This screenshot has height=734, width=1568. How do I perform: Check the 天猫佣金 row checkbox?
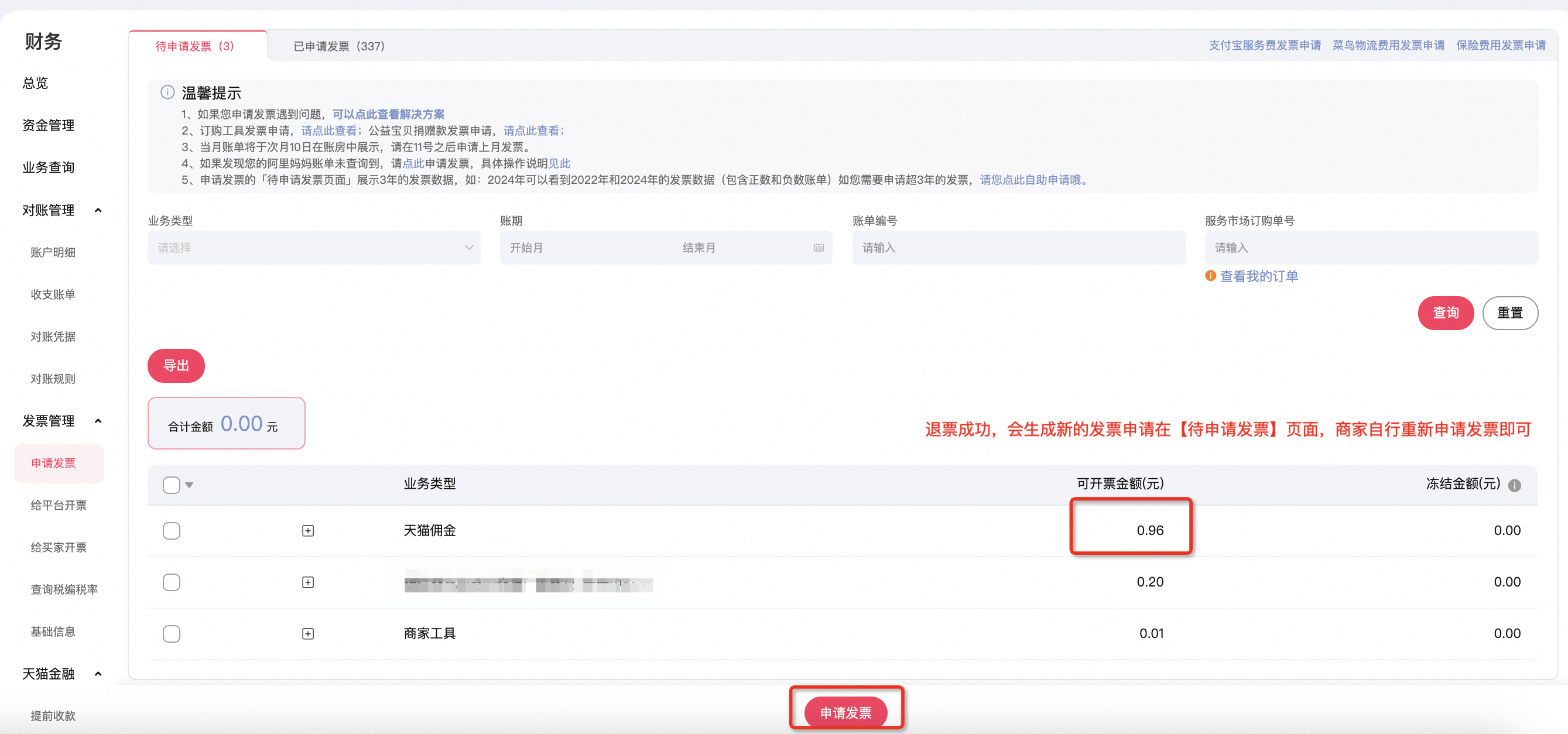172,531
